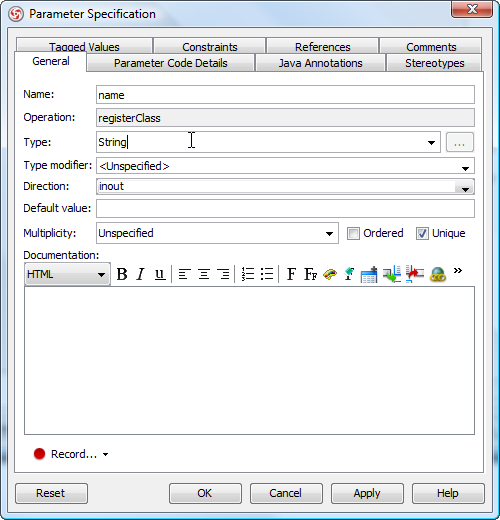Viewport: 500px width, 520px height.
Task: Open the Multiplicity dropdown
Action: [329, 233]
